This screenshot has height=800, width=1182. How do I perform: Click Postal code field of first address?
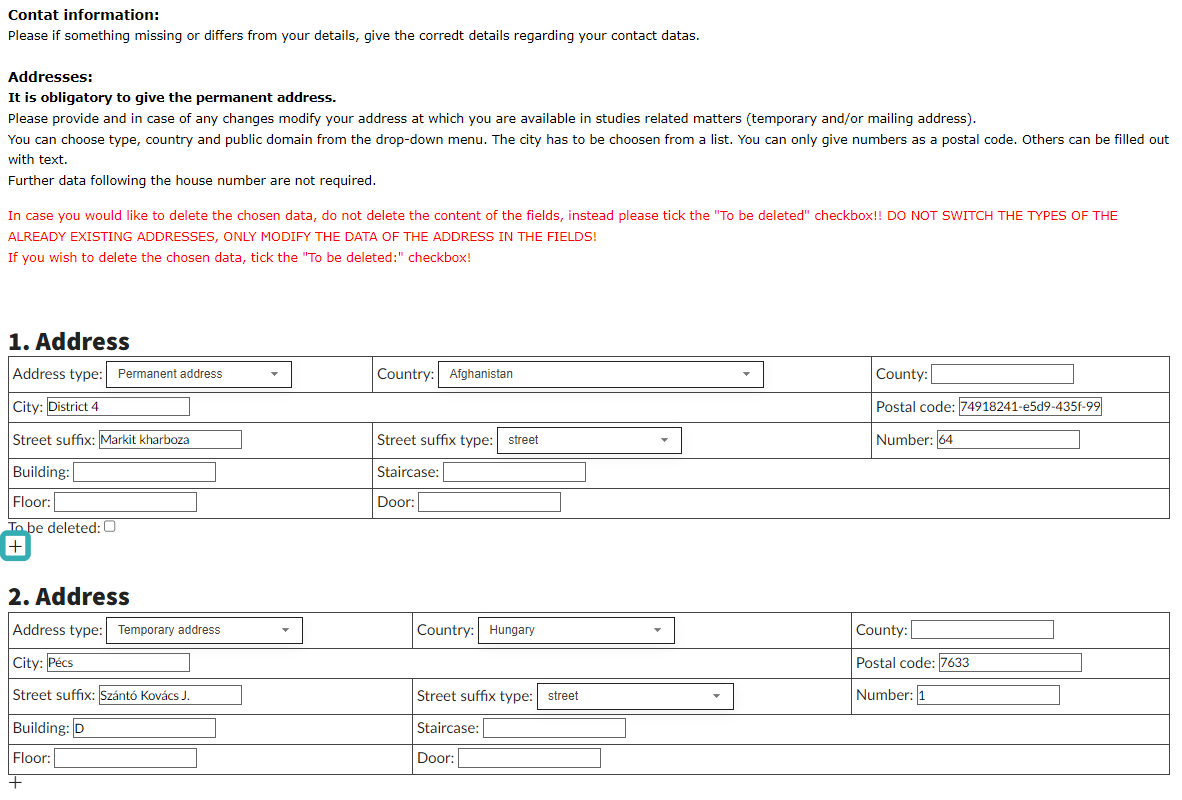1030,407
